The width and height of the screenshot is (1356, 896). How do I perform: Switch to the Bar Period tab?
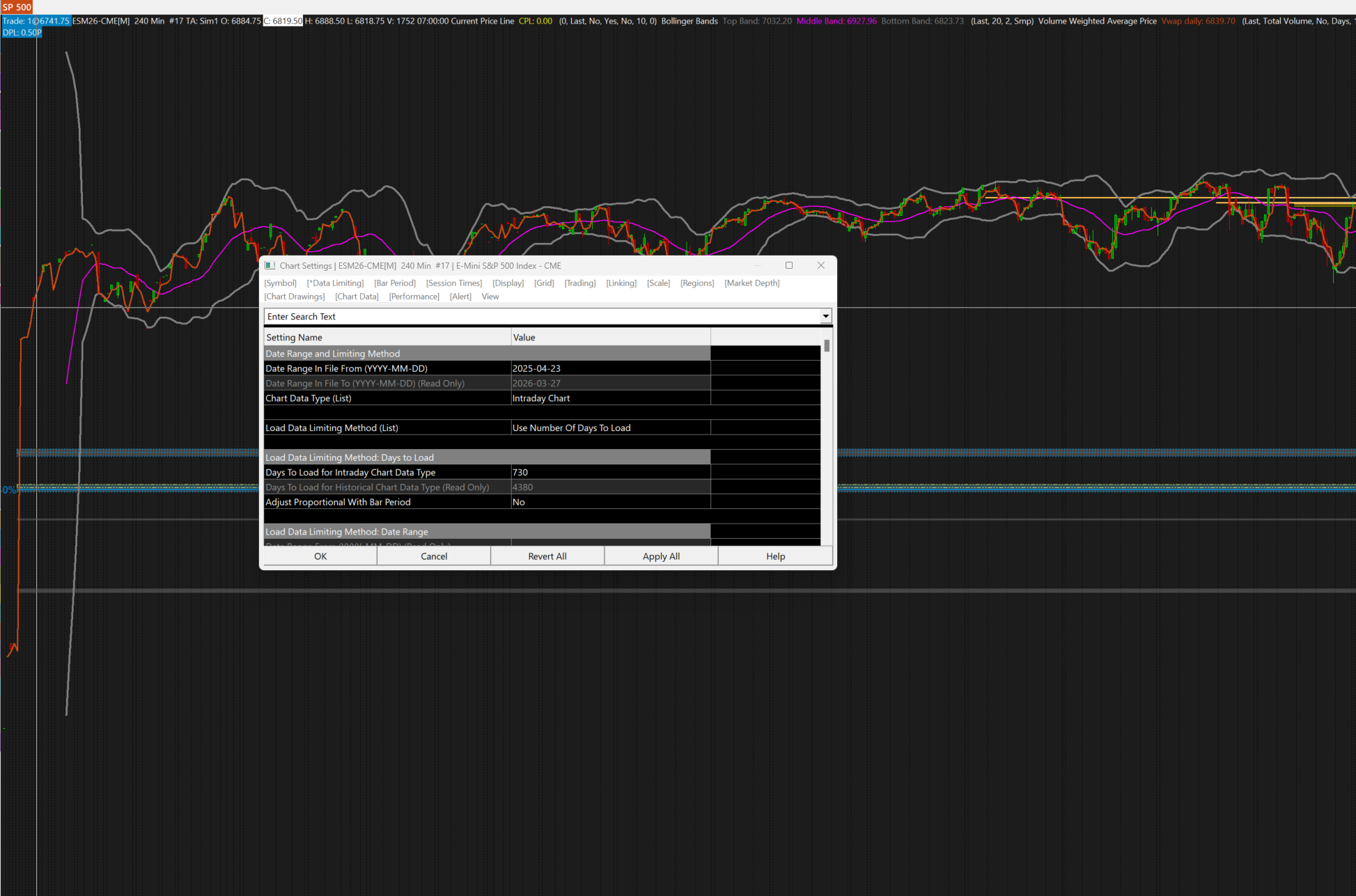(x=394, y=283)
